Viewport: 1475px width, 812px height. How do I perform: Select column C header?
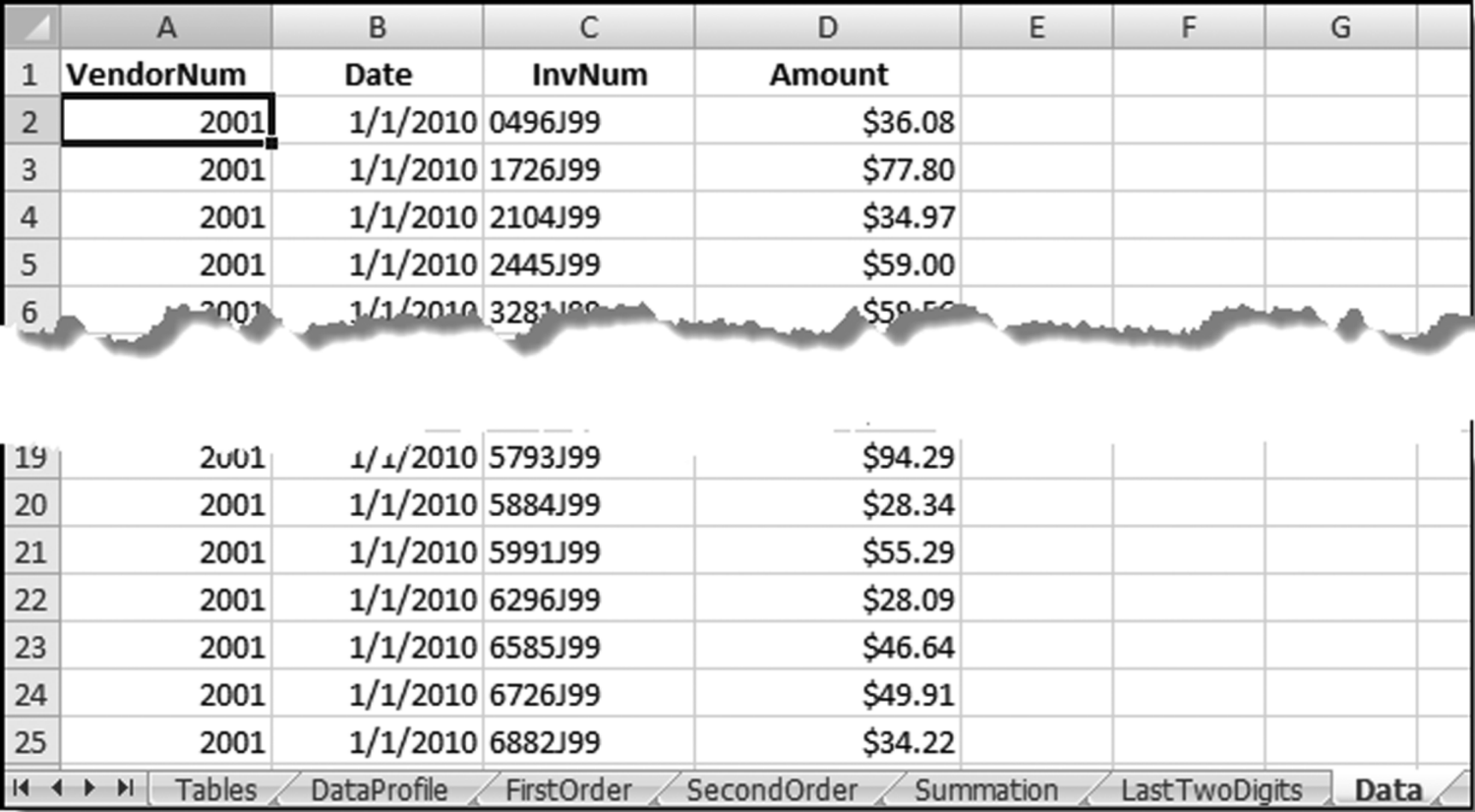589,27
